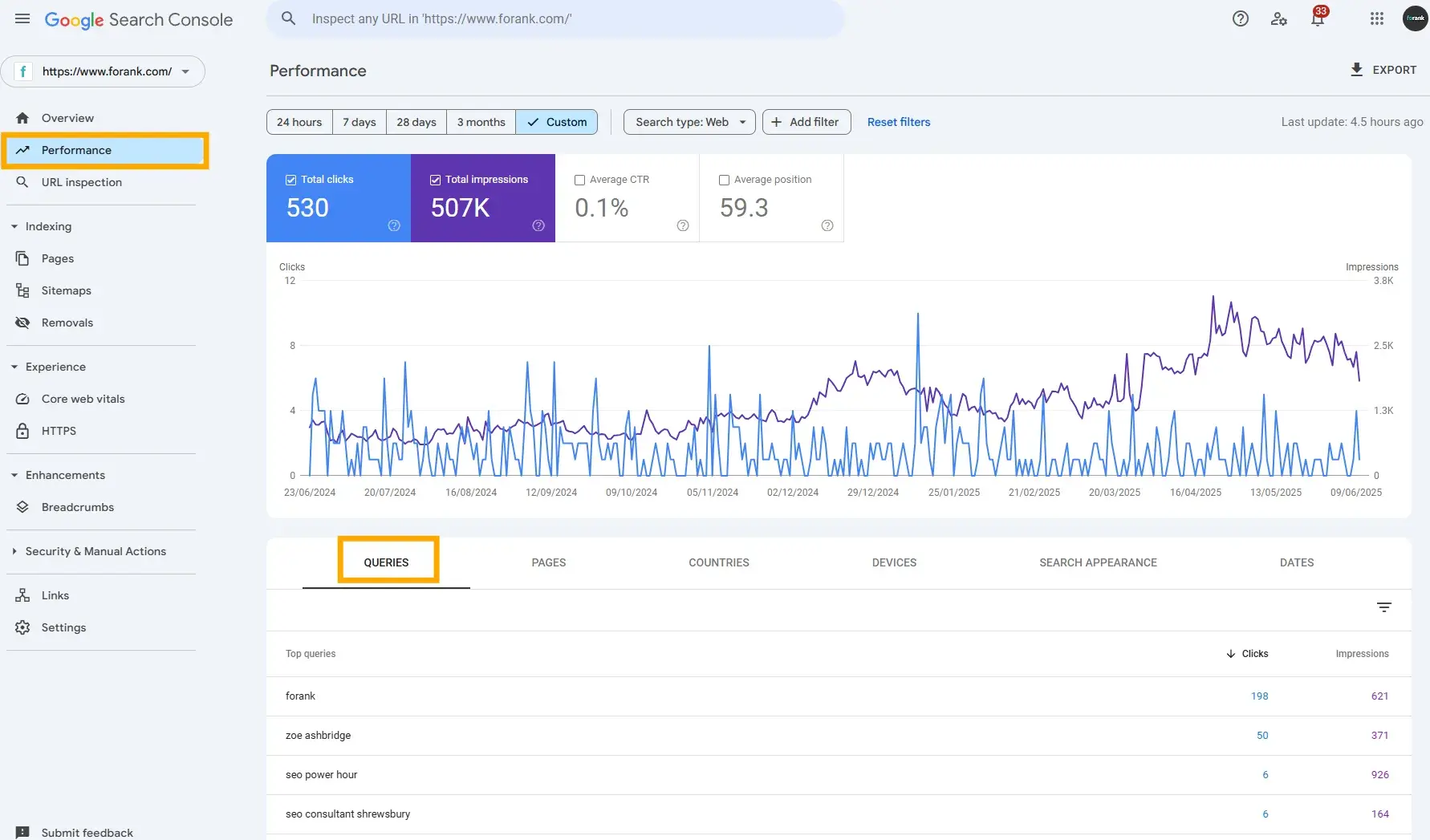
Task: Select URL inspection in the sidebar
Action: (x=80, y=182)
